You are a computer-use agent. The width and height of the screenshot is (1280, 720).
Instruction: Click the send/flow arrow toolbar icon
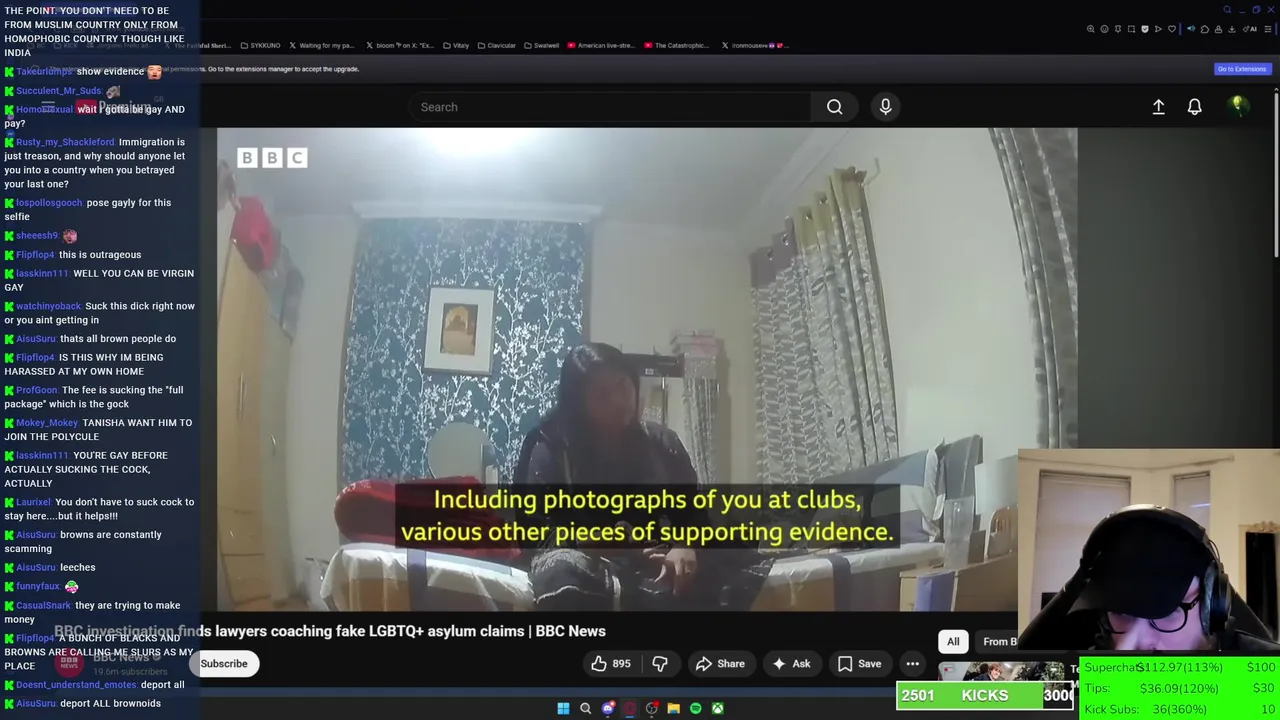(1158, 29)
